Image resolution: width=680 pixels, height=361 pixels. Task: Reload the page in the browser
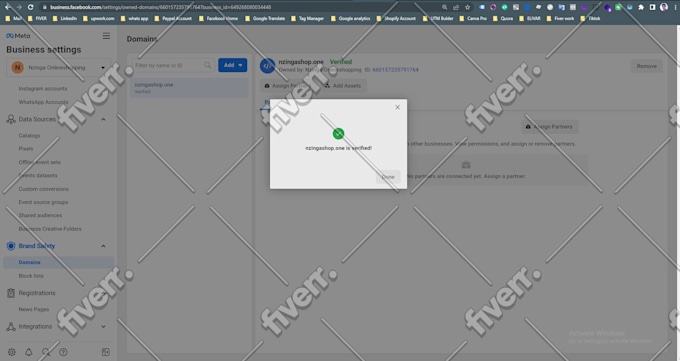coord(30,7)
